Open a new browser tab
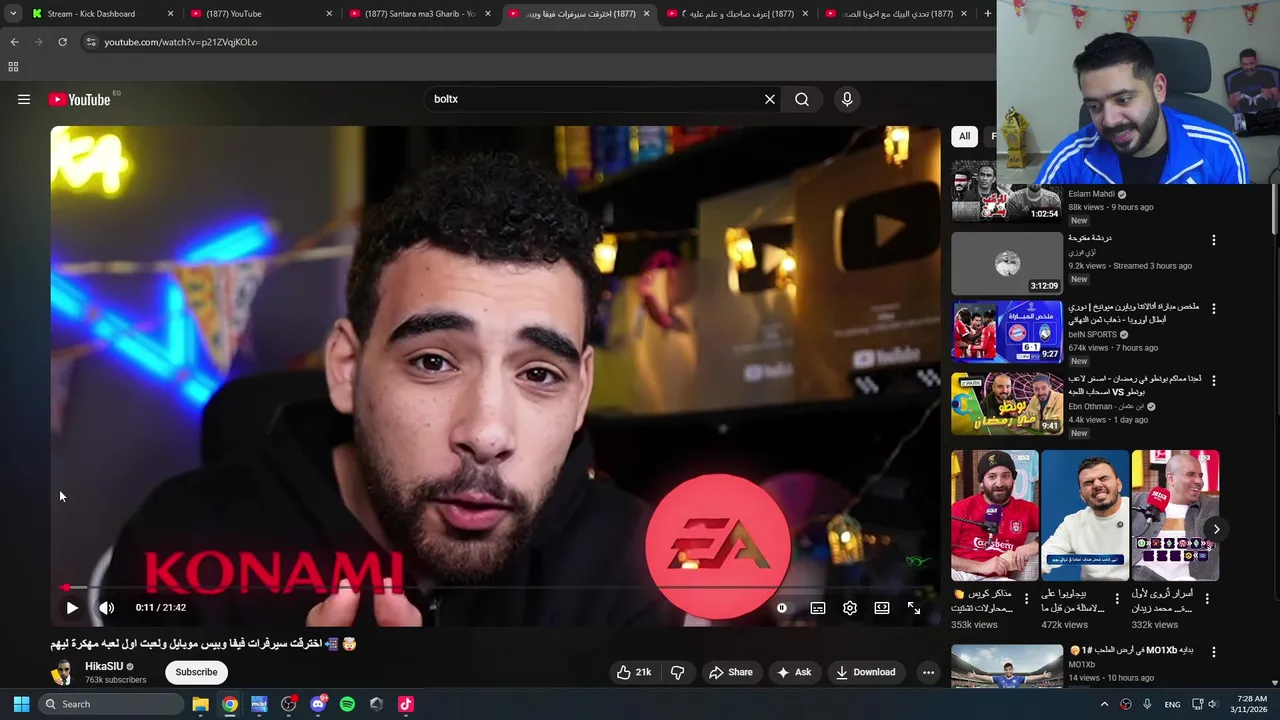This screenshot has width=1280, height=720. (987, 14)
